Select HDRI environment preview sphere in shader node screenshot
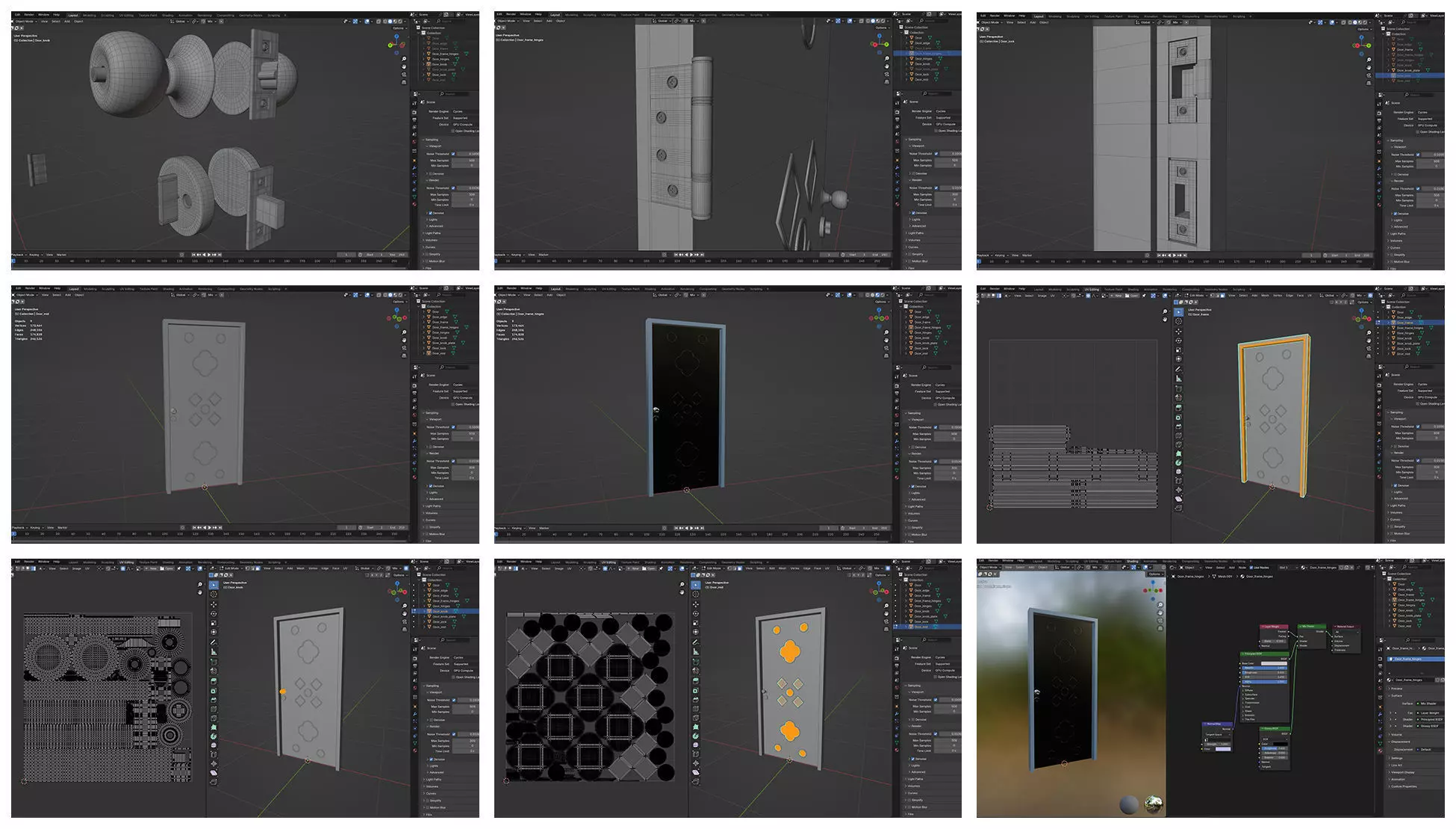Image resolution: width=1456 pixels, height=829 pixels. (1154, 804)
